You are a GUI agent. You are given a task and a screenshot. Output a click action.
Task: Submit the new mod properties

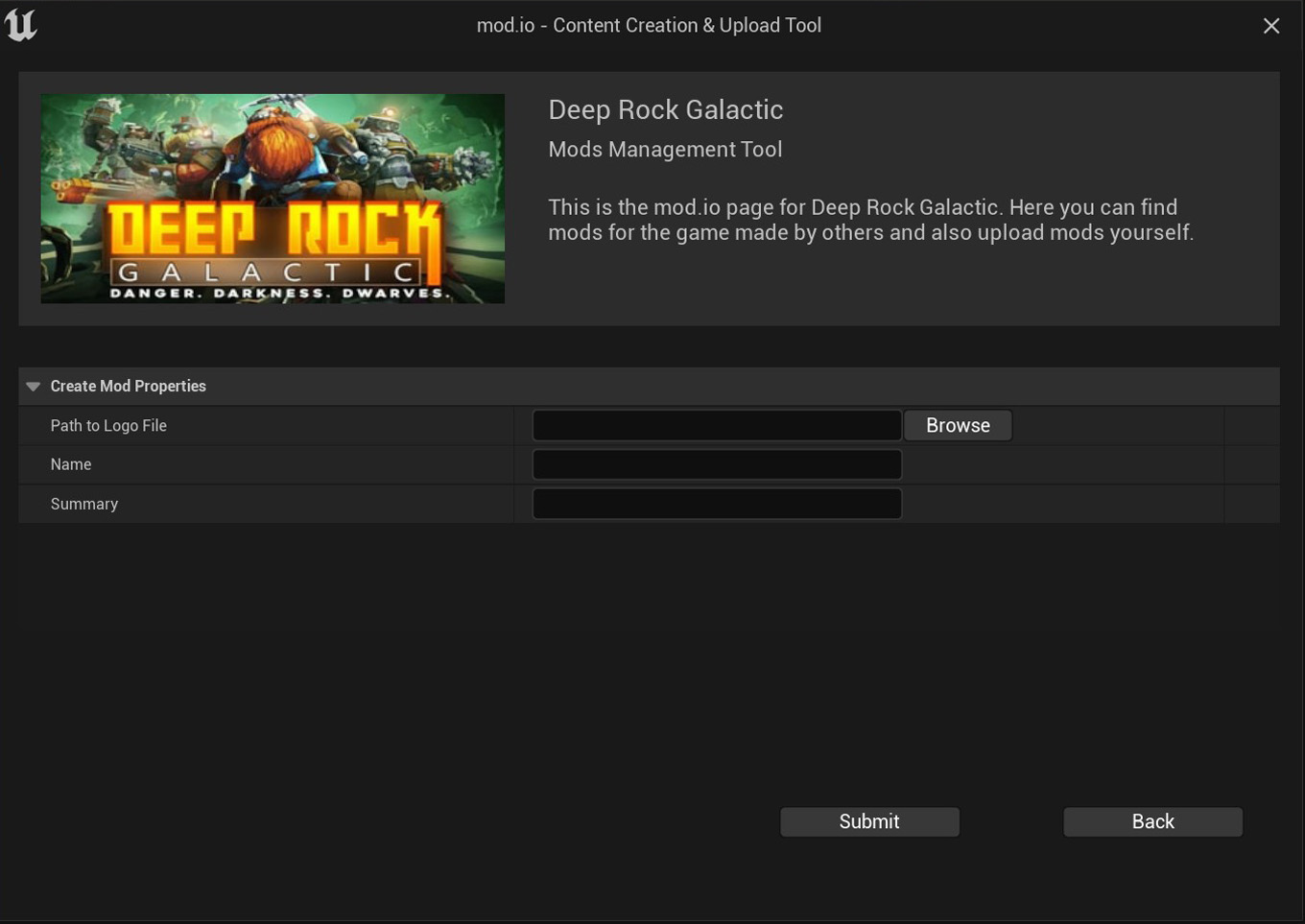coord(869,821)
